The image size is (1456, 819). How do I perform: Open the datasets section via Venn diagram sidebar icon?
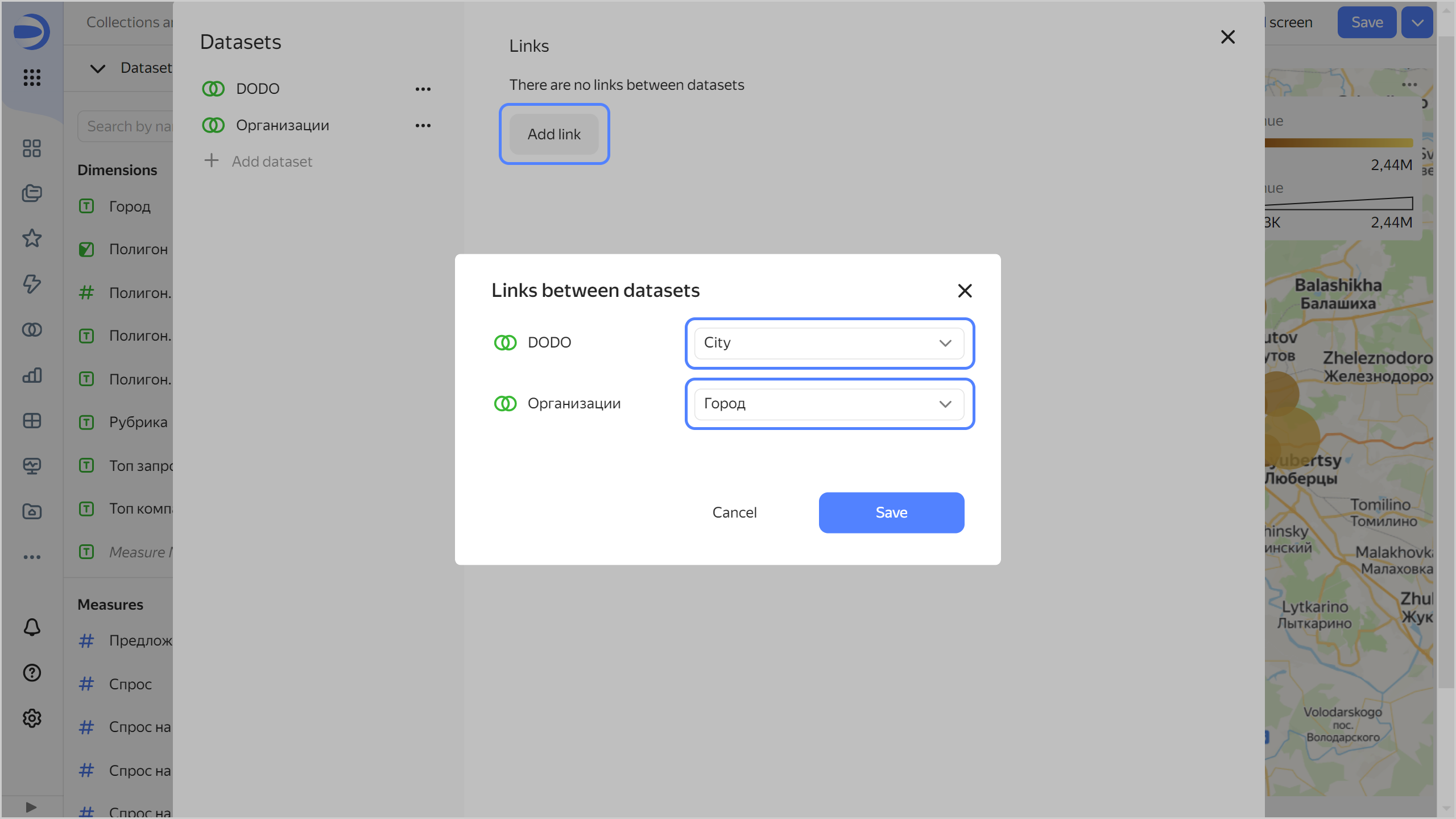tap(31, 330)
